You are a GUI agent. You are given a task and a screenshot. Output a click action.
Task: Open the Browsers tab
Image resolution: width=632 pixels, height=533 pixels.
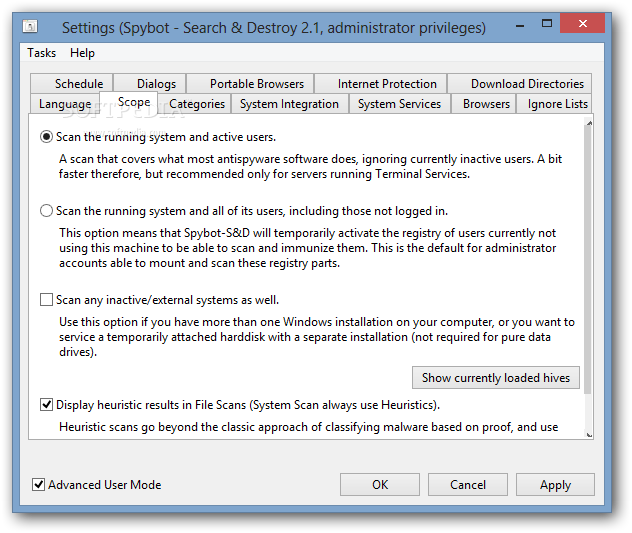484,104
